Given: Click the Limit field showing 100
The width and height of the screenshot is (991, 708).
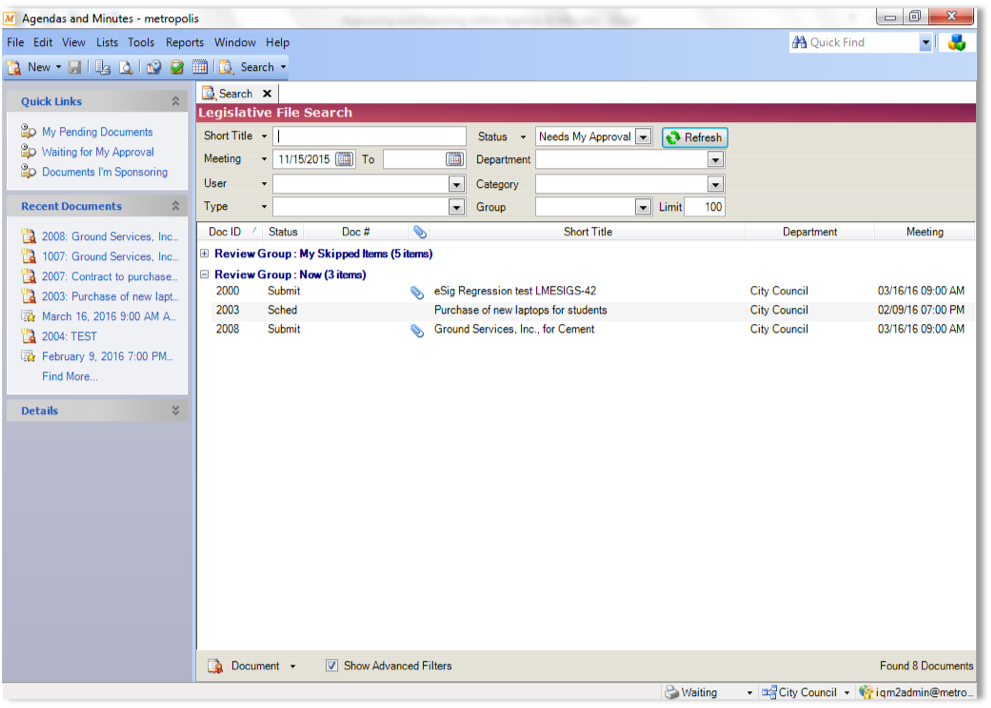Looking at the screenshot, I should (x=705, y=207).
